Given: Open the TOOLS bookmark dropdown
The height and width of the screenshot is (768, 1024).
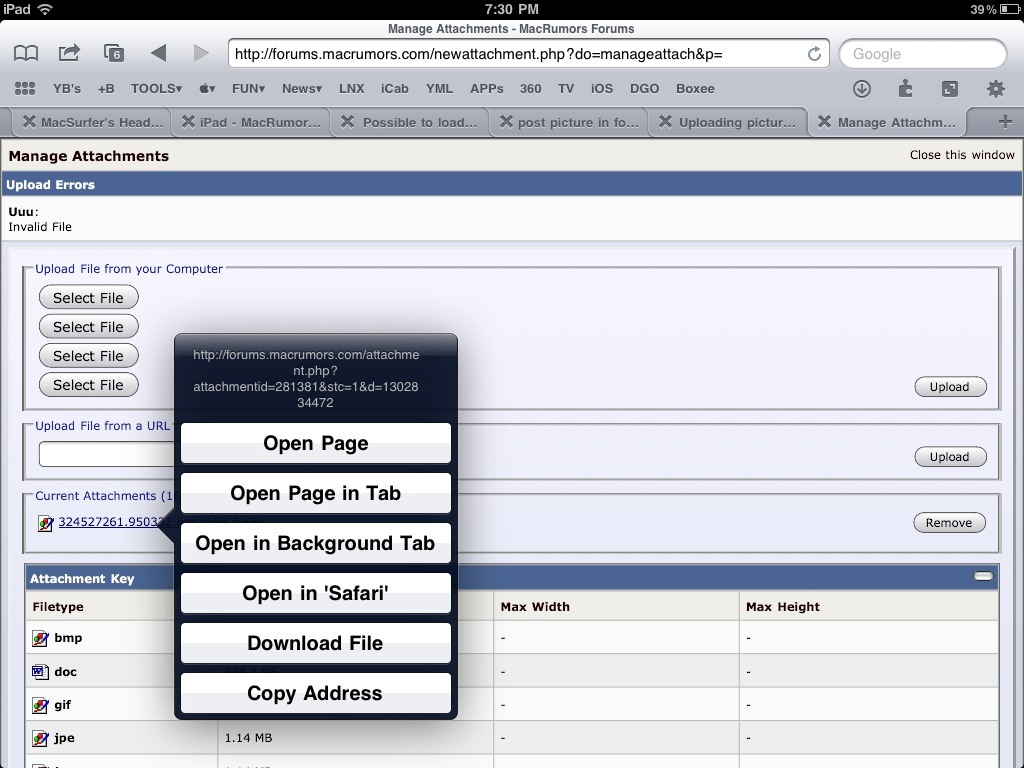Looking at the screenshot, I should [156, 88].
